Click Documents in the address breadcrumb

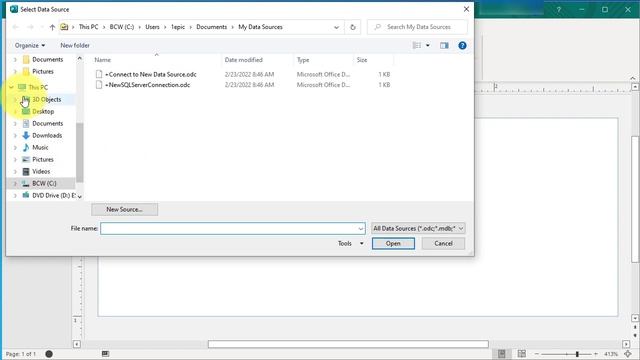coord(211,27)
